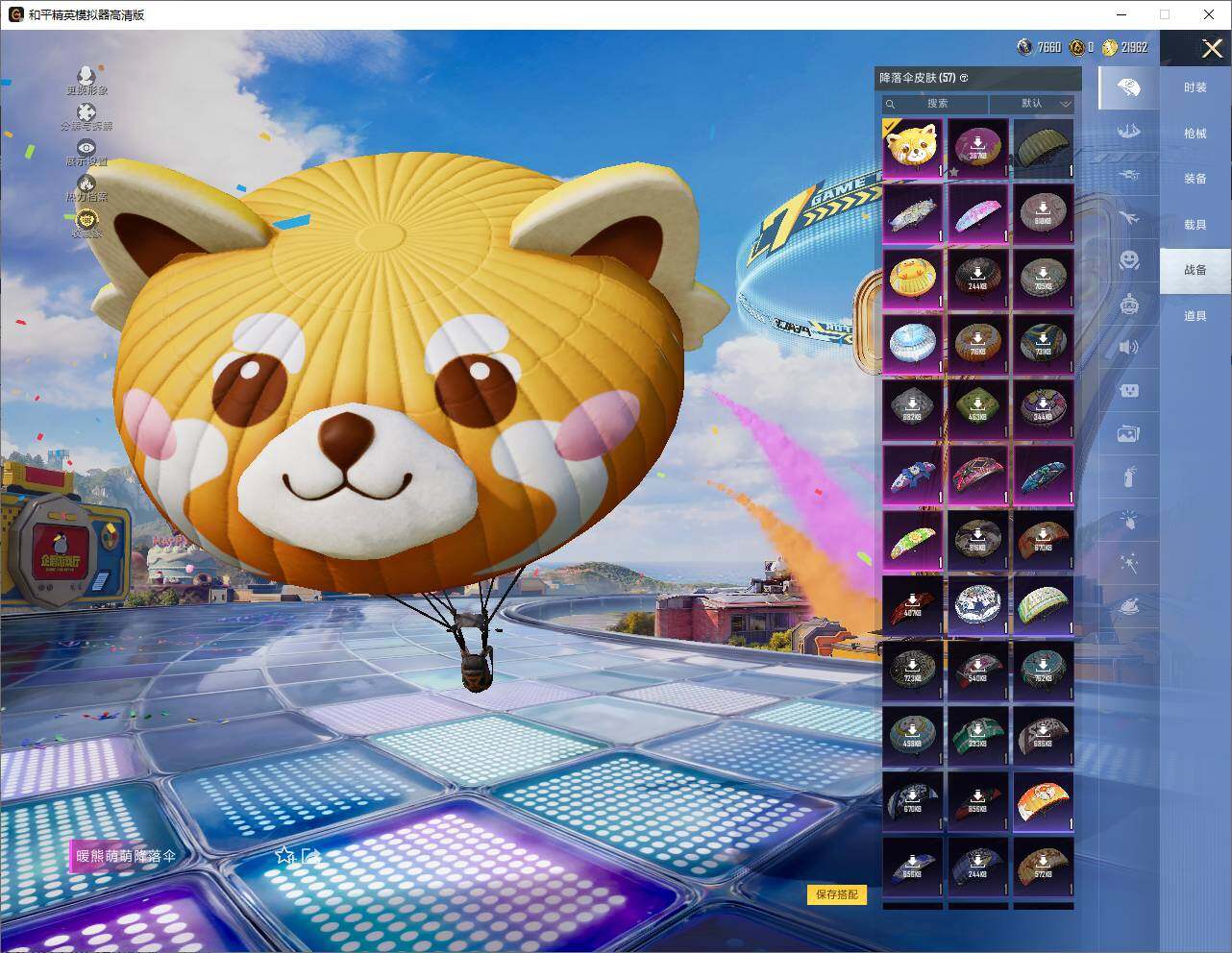
Task: Select the drone category icon in sidebar
Action: (1129, 175)
